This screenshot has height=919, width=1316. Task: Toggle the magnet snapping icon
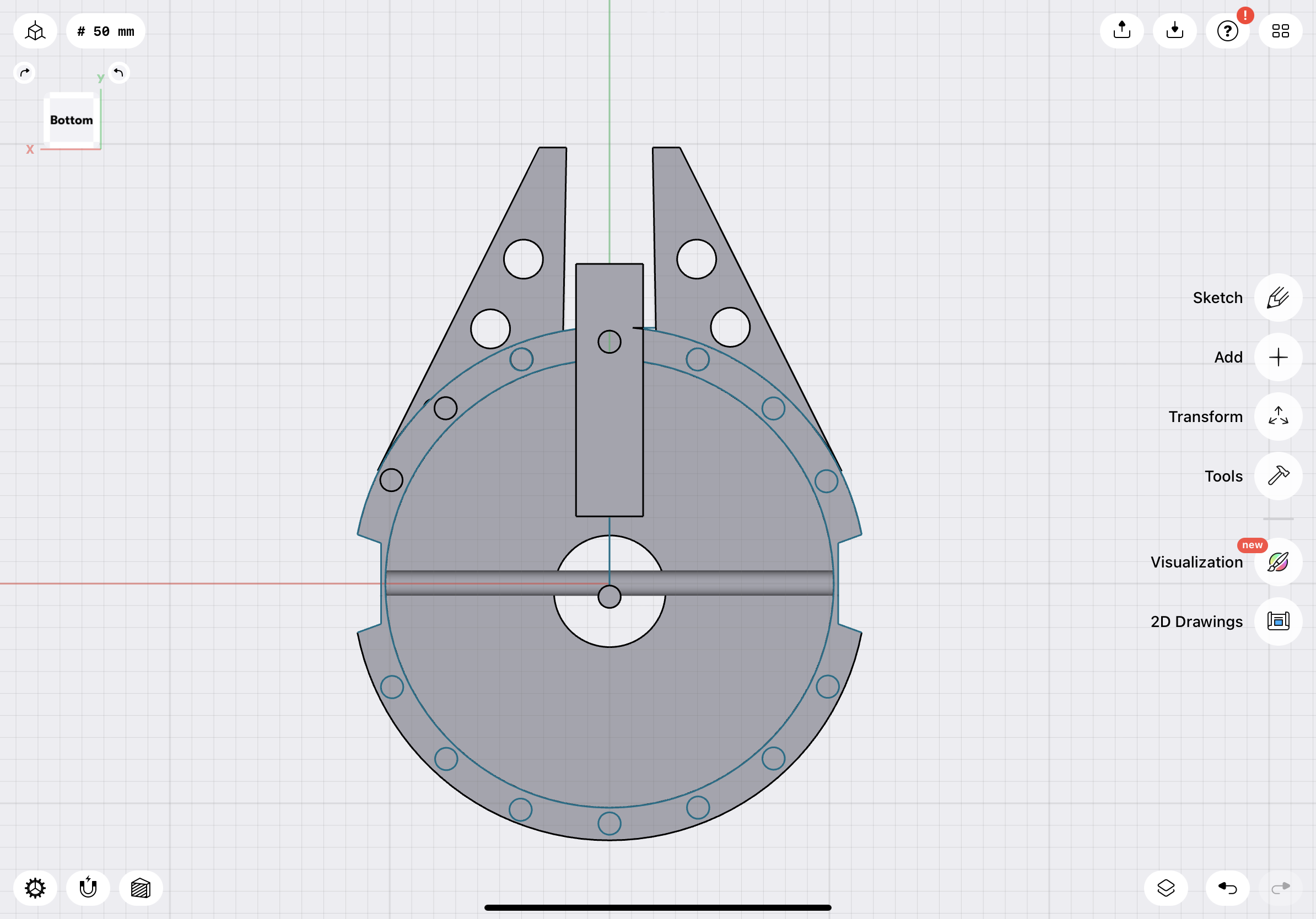[88, 888]
